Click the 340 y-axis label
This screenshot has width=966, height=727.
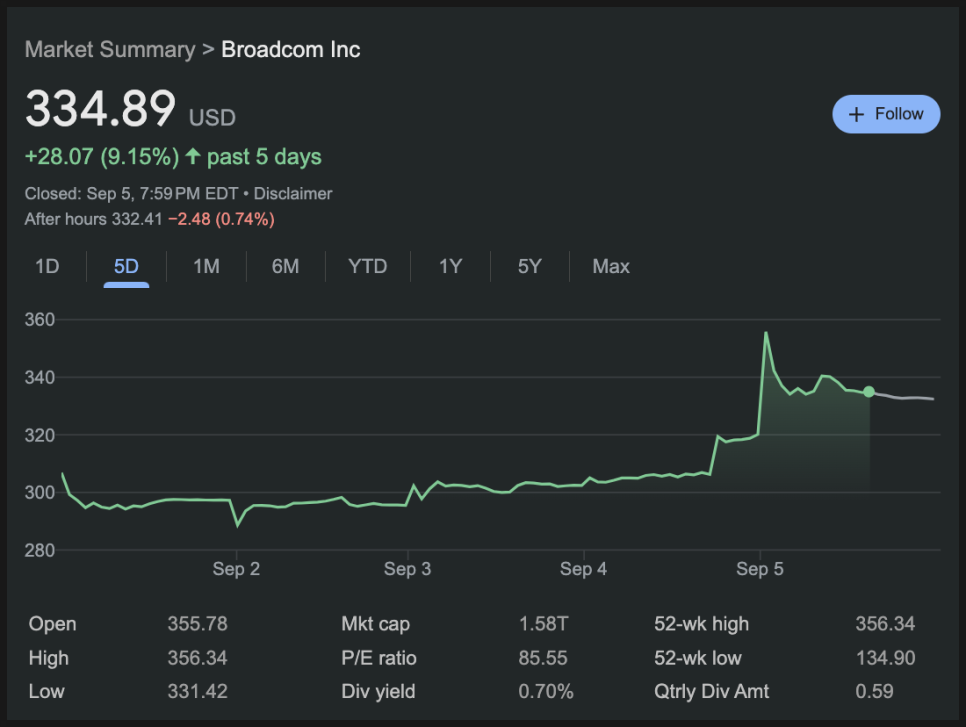(39, 377)
